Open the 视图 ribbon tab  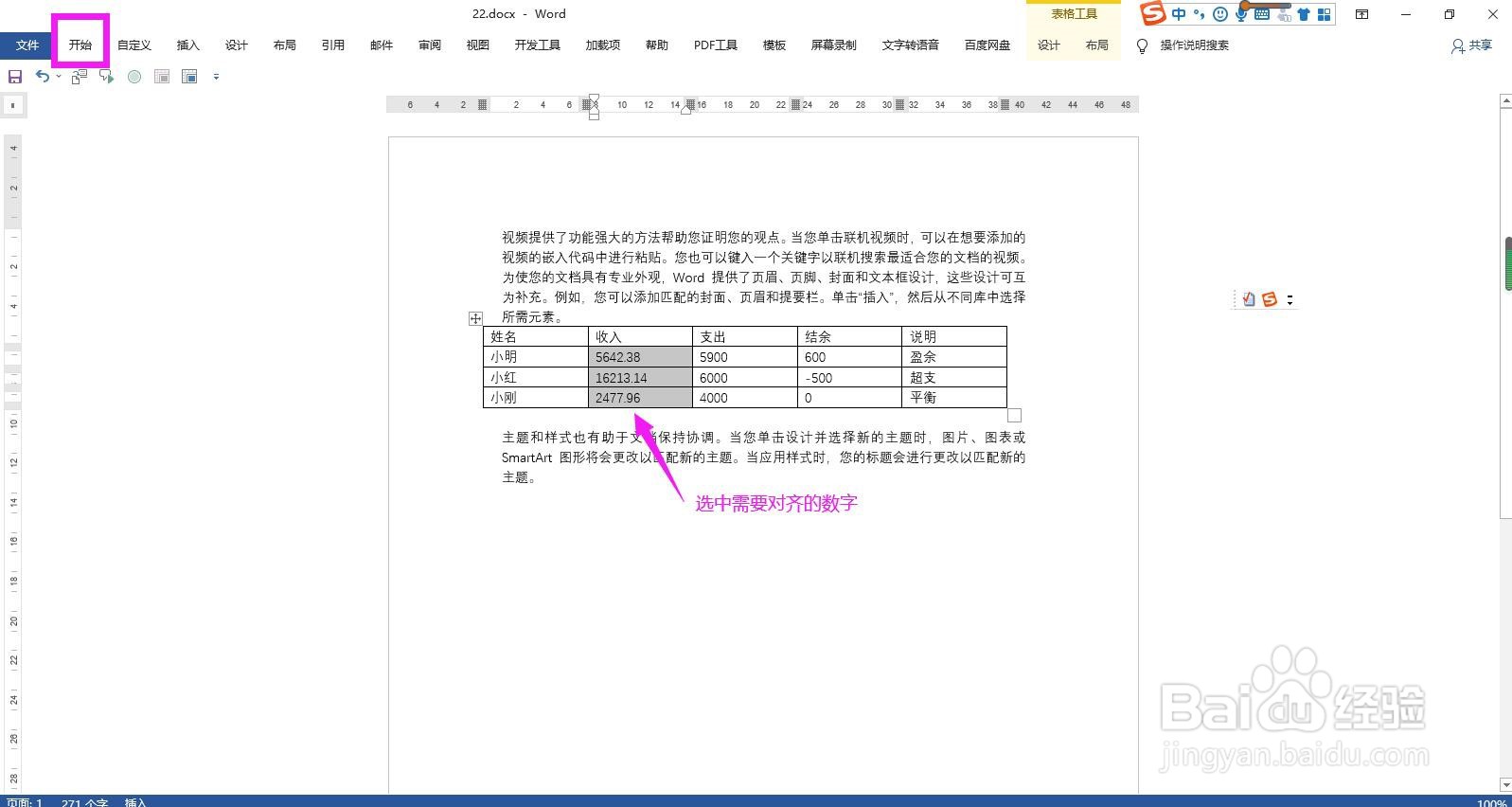tap(478, 45)
